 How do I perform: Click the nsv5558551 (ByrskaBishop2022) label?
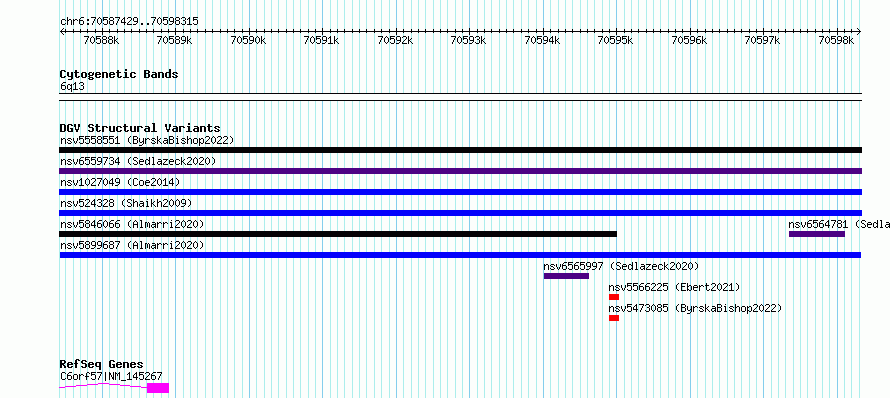tap(147, 140)
